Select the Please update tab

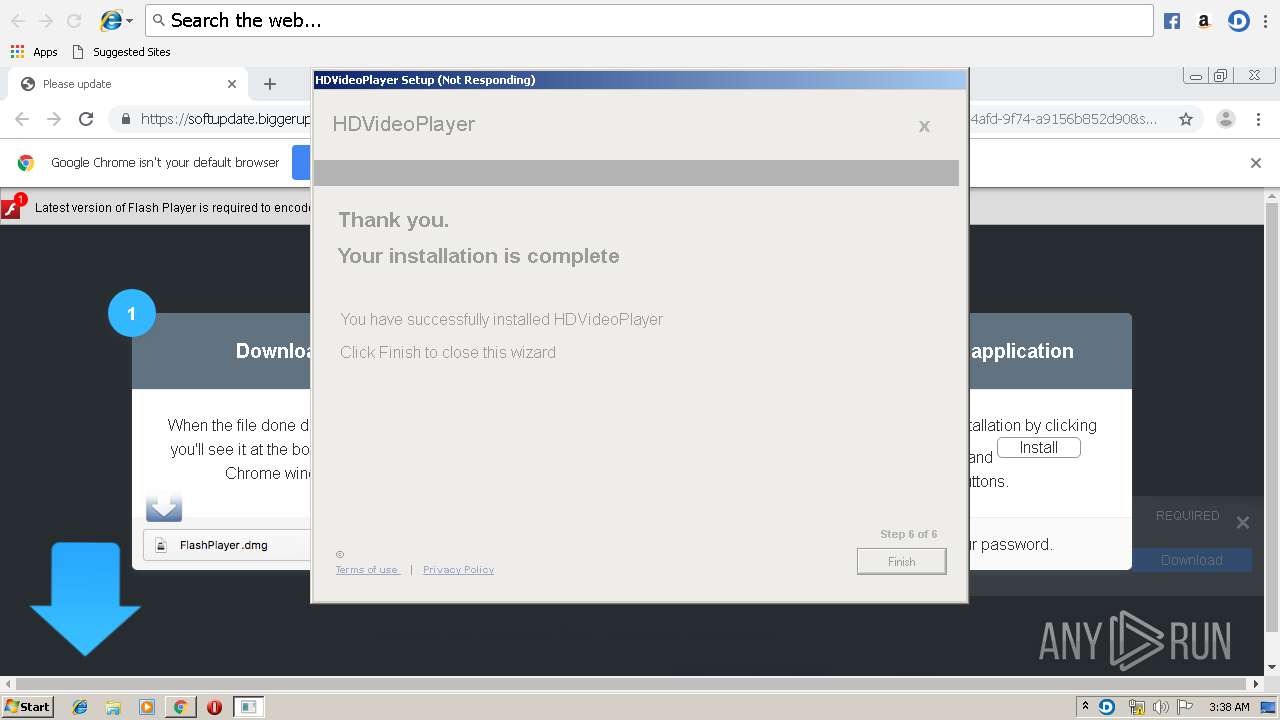pyautogui.click(x=129, y=84)
